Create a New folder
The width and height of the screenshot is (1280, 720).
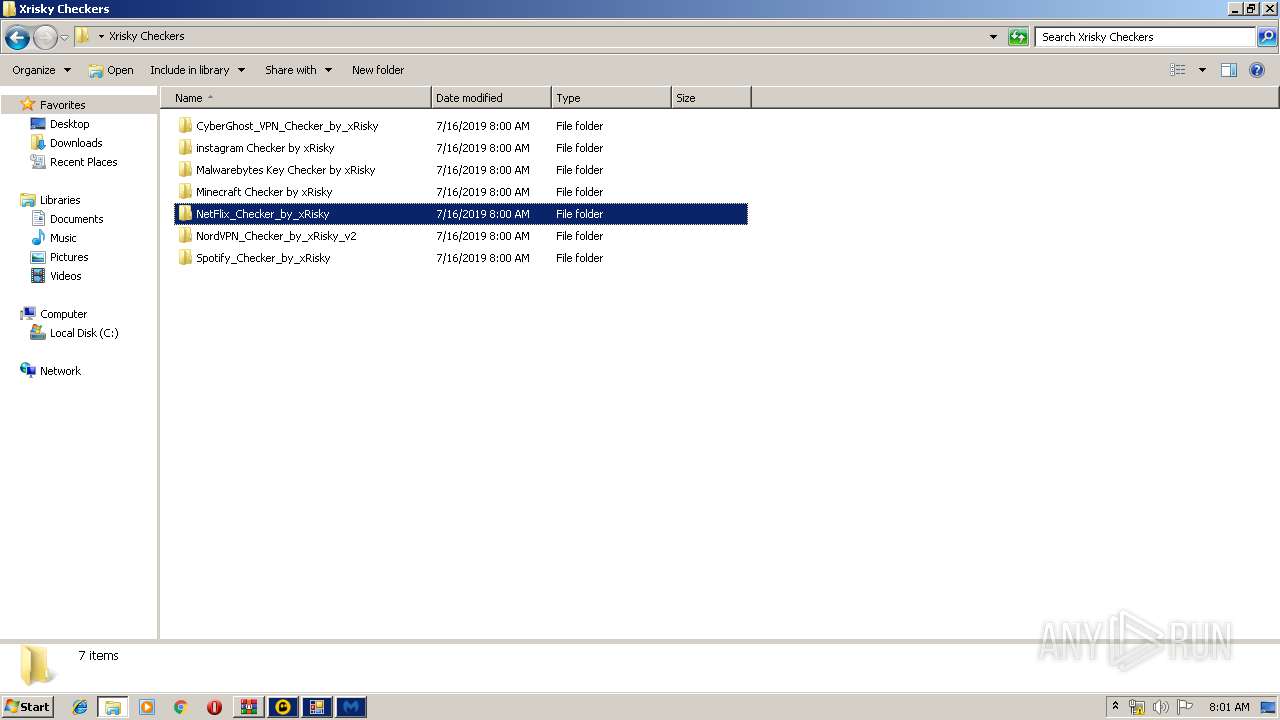(378, 70)
